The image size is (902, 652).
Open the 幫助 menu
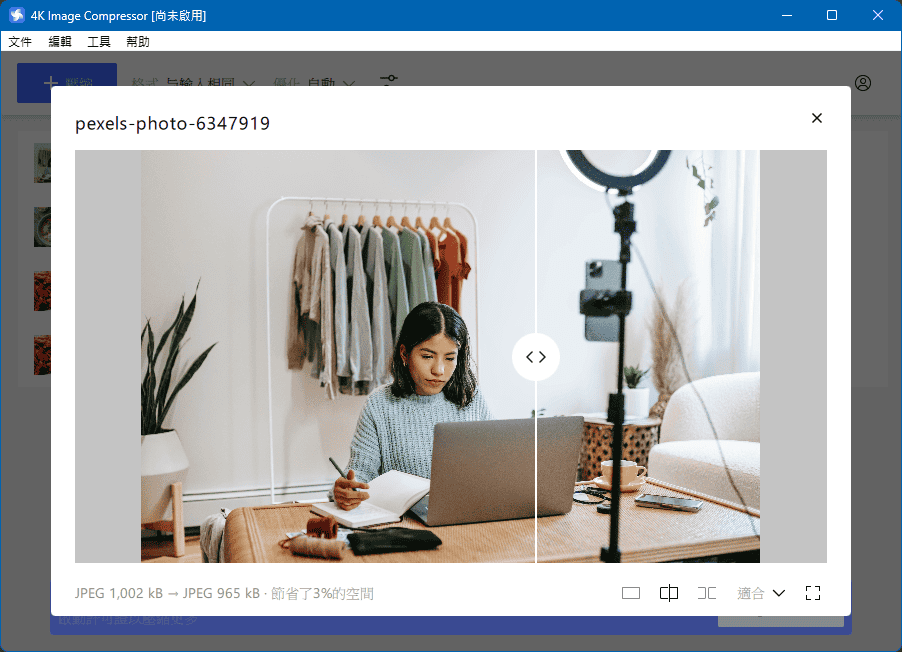coord(138,42)
